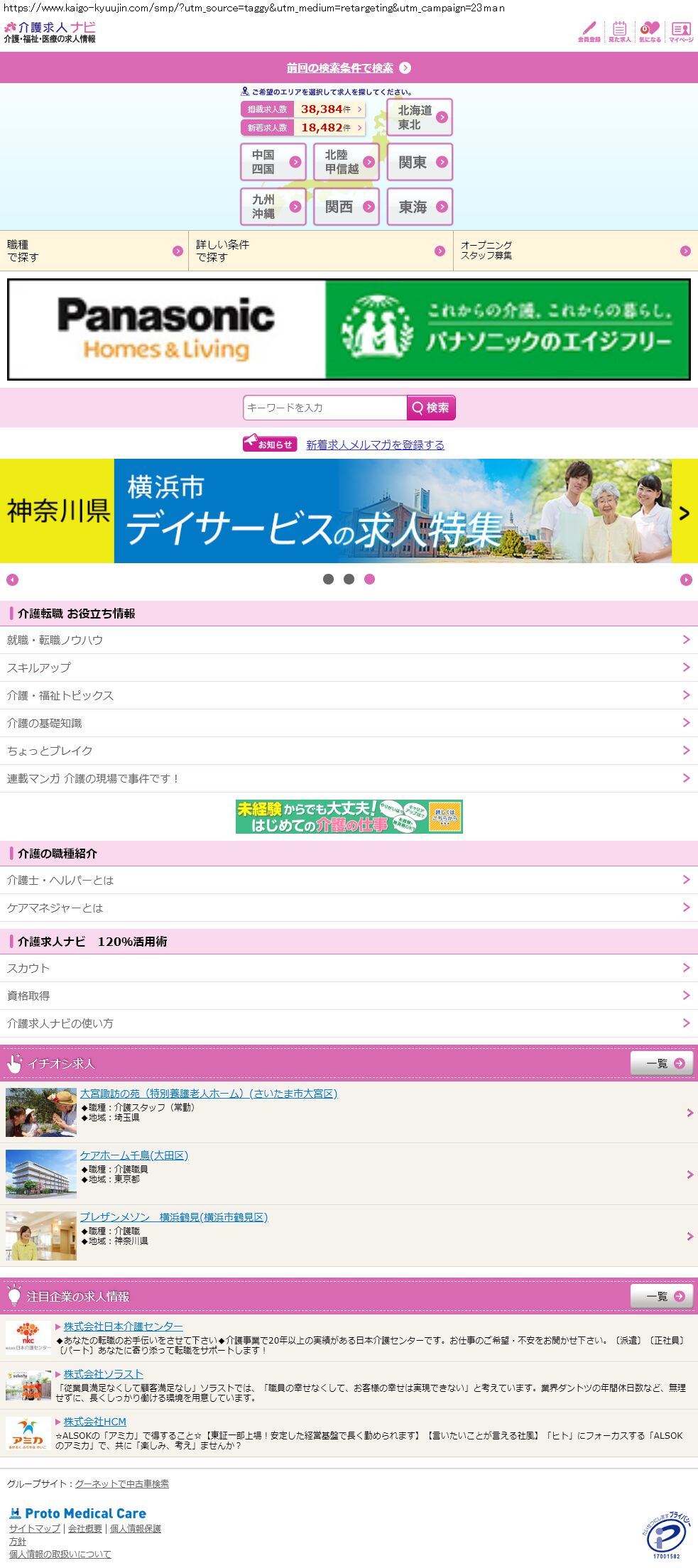Open 詳しい条件で探す tab

point(321,251)
